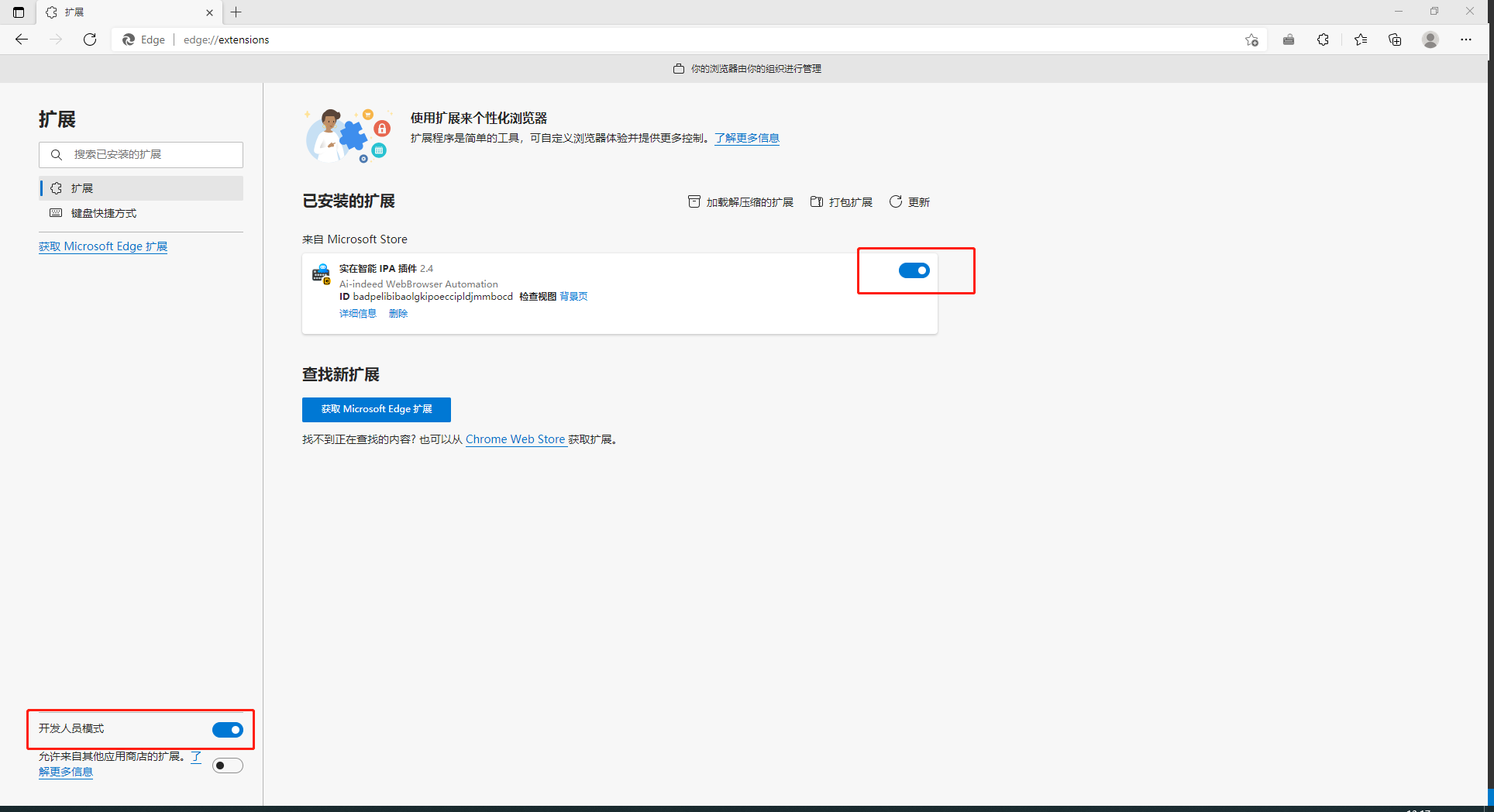The height and width of the screenshot is (812, 1494).
Task: Select 扩展 item in the sidebar
Action: click(81, 188)
